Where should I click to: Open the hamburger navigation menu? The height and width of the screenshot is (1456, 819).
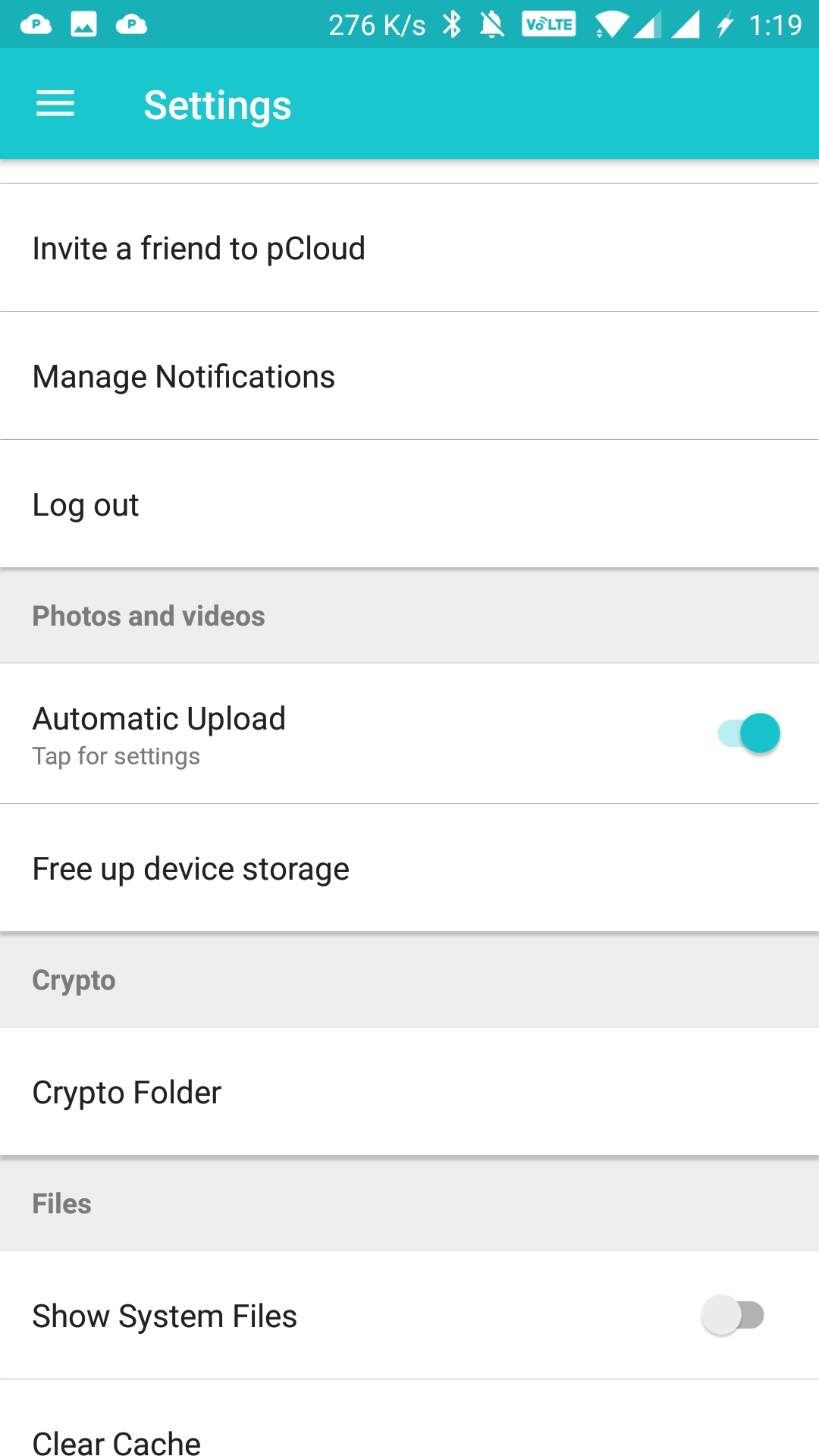(x=55, y=104)
